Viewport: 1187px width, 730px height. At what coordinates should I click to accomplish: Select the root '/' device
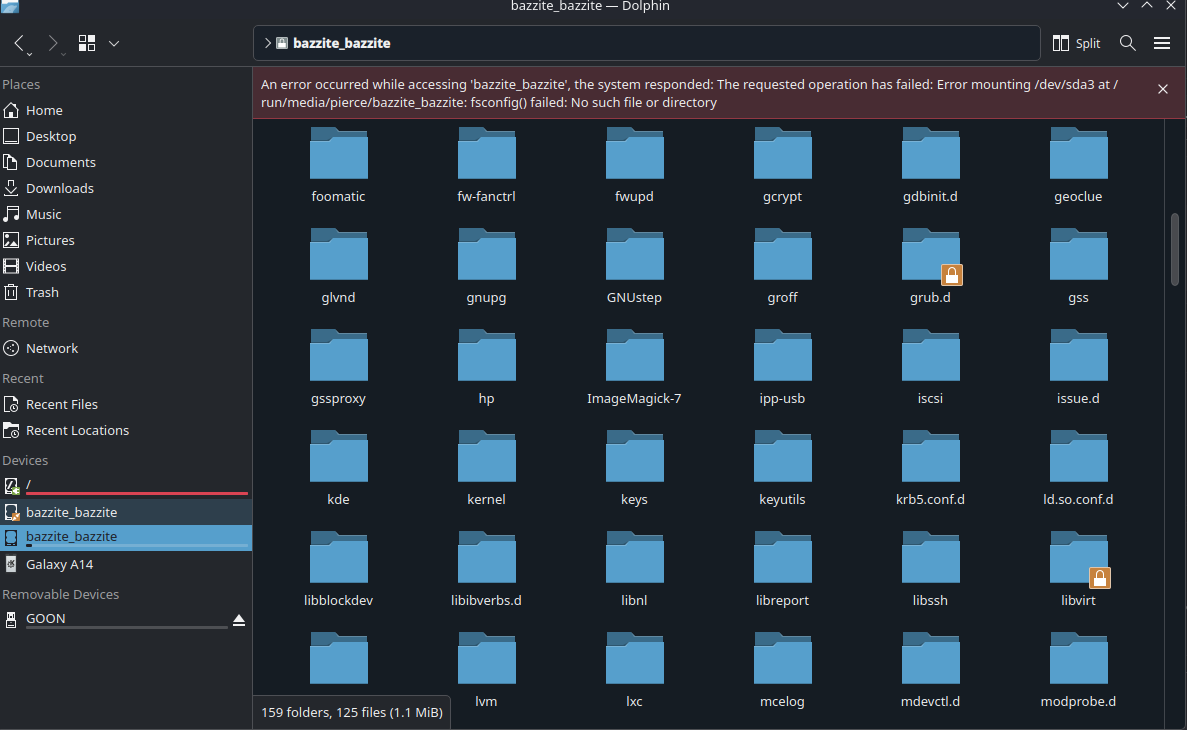pos(126,485)
